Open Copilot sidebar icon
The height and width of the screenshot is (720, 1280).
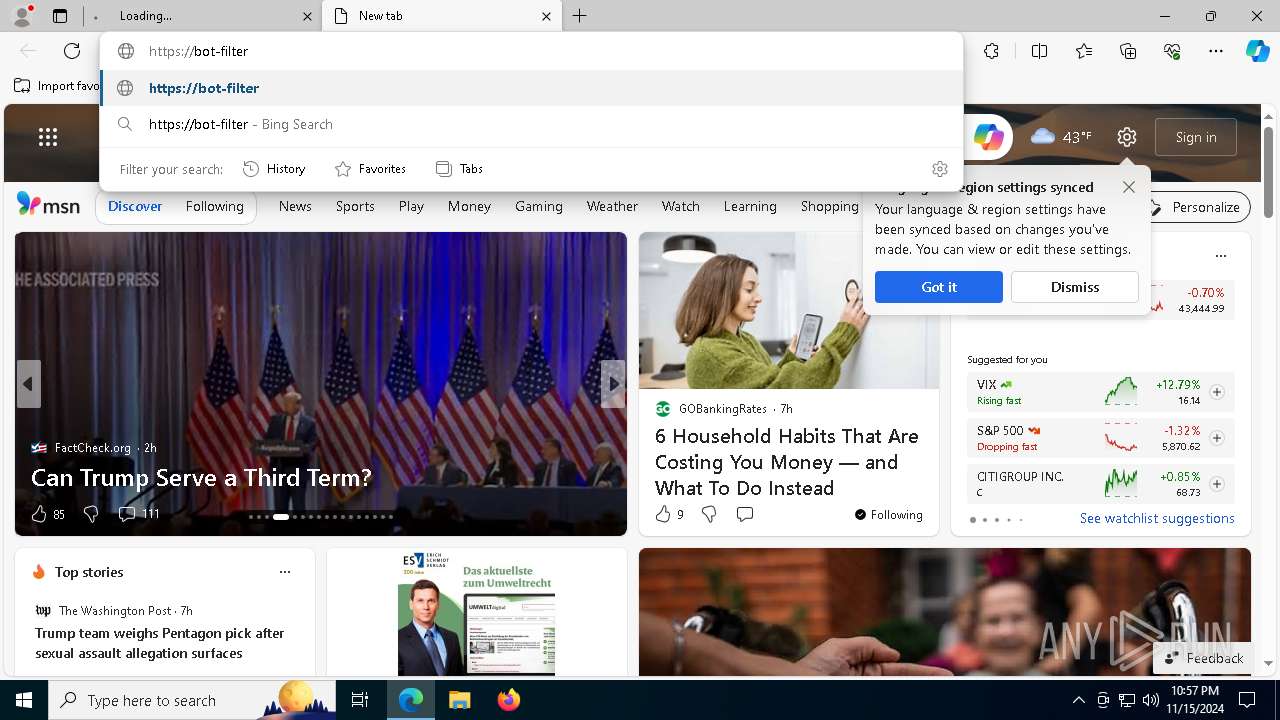pyautogui.click(x=1257, y=51)
